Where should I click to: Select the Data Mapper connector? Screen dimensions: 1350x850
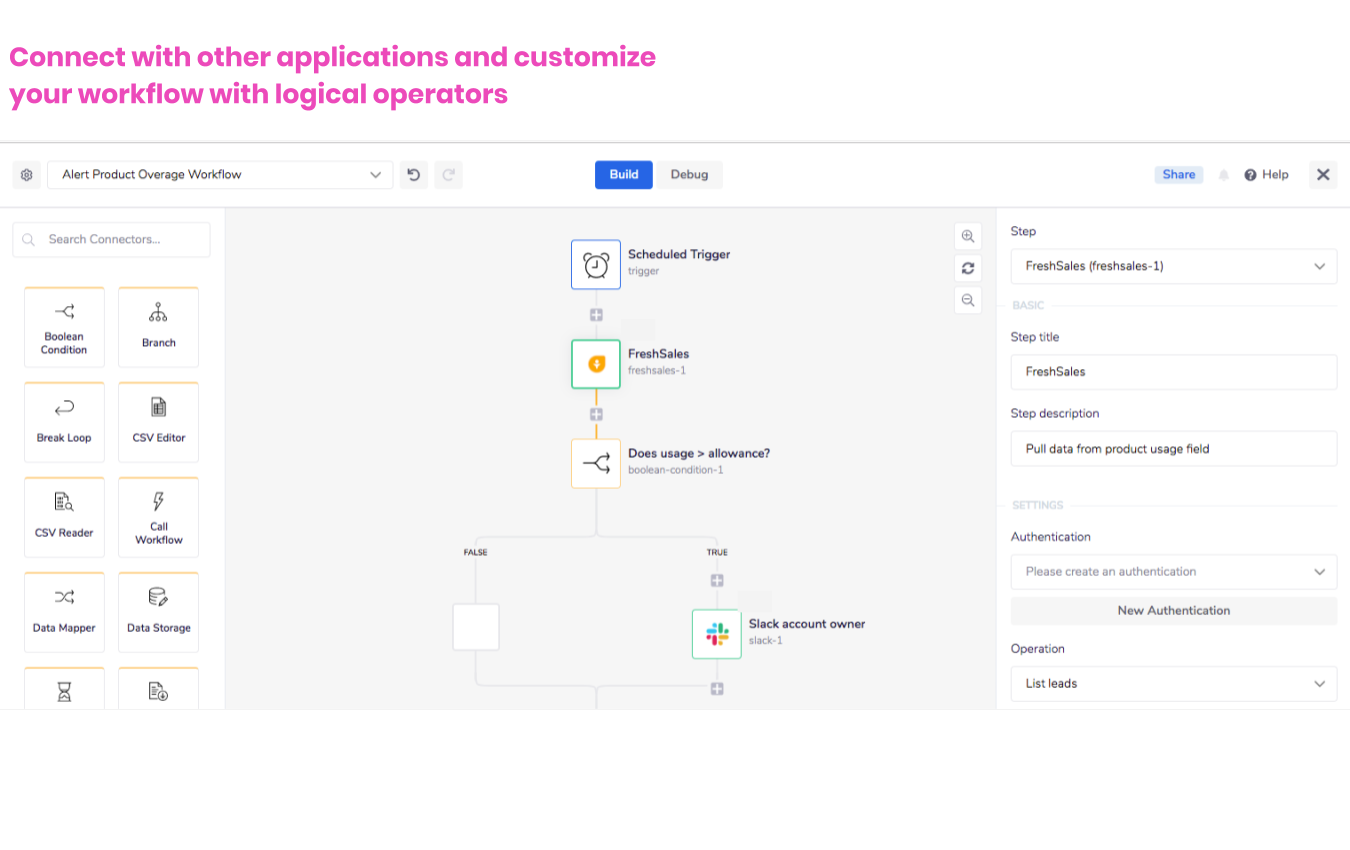64,612
